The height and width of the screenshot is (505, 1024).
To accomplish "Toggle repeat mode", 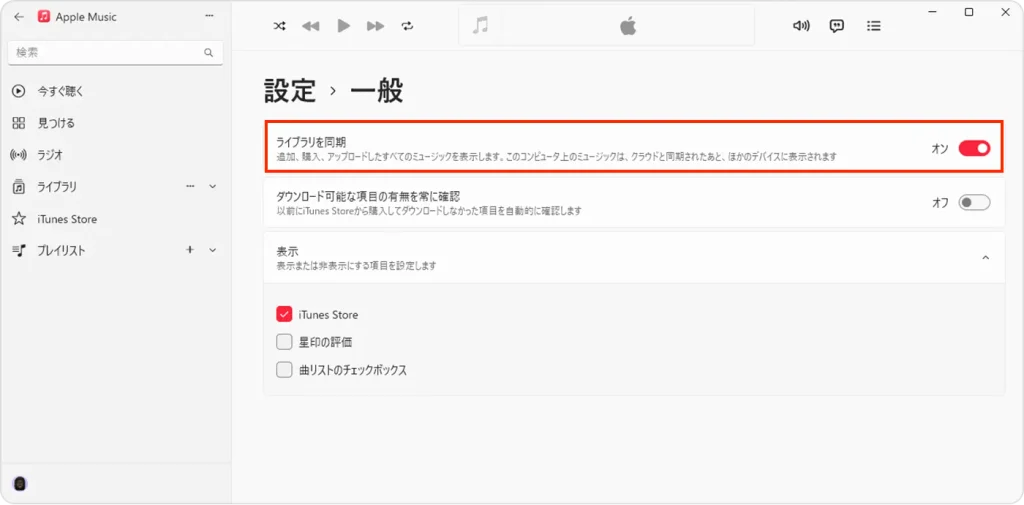I will [408, 26].
